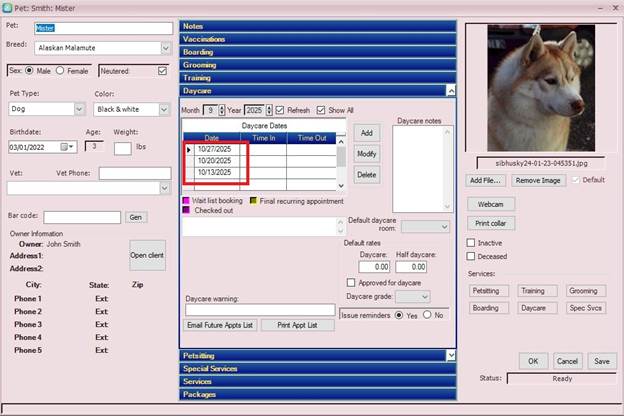624x416 pixels.
Task: Enable Approved for daycare checkbox
Action: 351,283
